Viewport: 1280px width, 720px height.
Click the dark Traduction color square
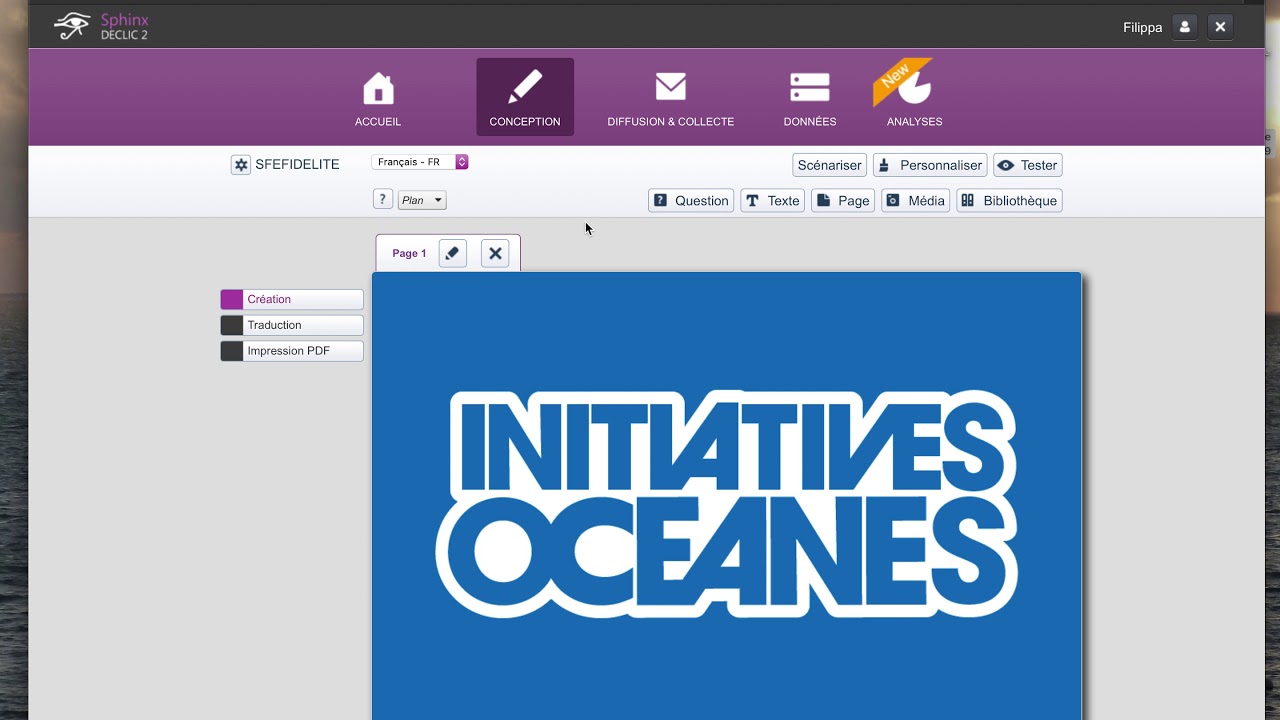pos(232,325)
